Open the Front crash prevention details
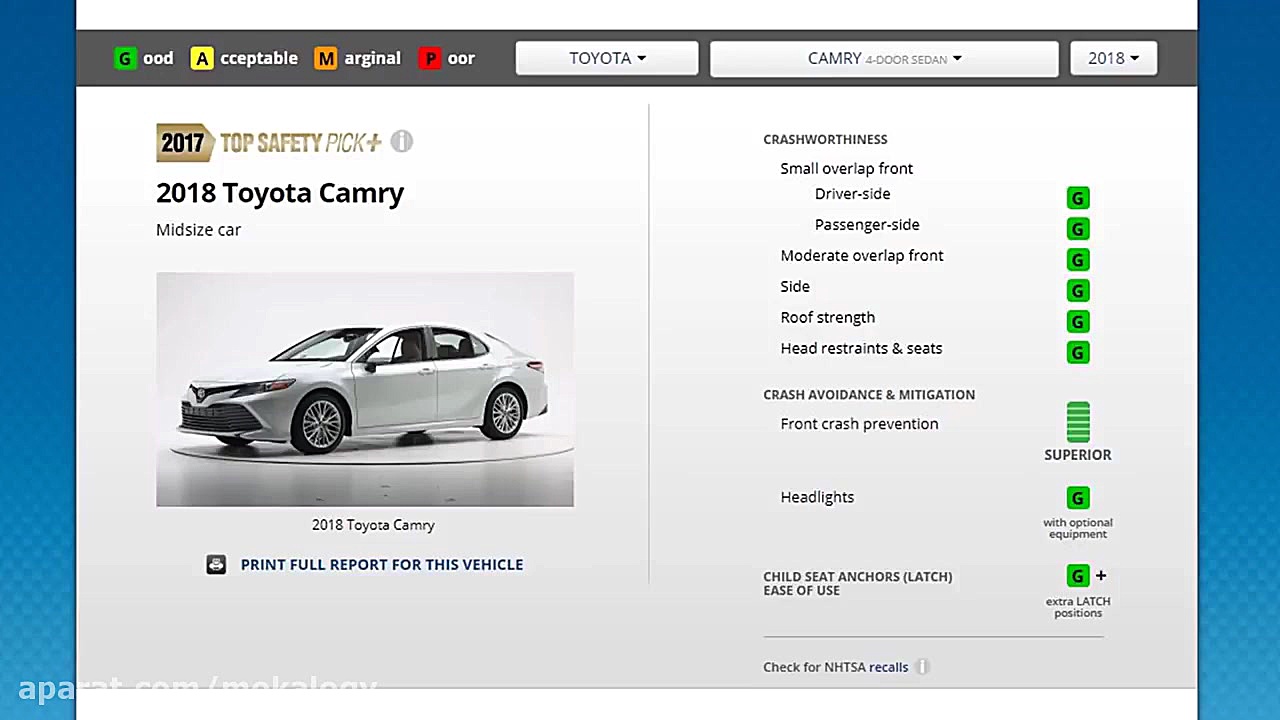Viewport: 1280px width, 720px height. [860, 424]
